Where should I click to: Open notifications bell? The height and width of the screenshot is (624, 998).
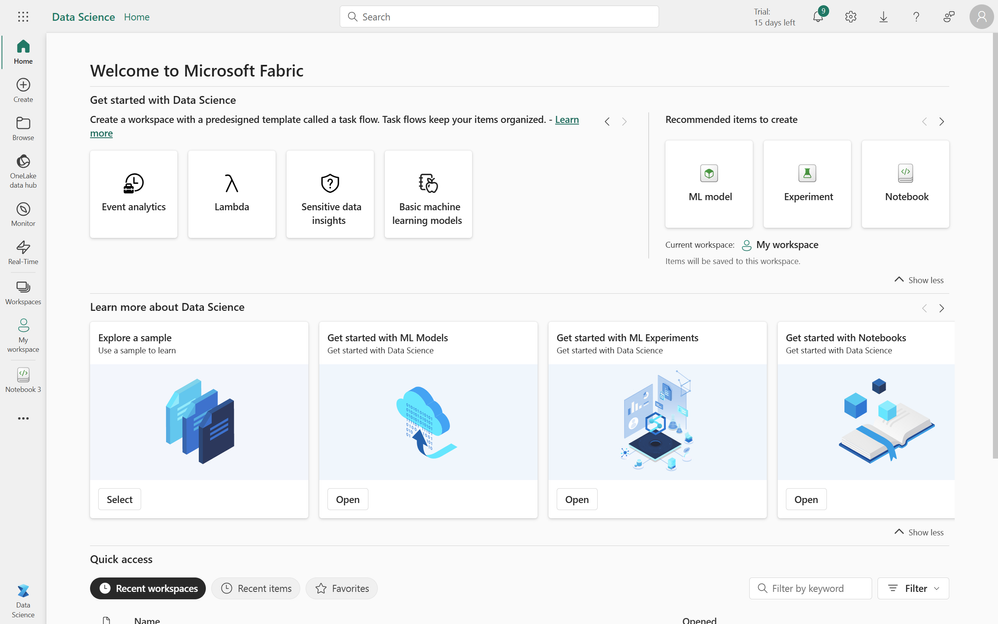[818, 17]
